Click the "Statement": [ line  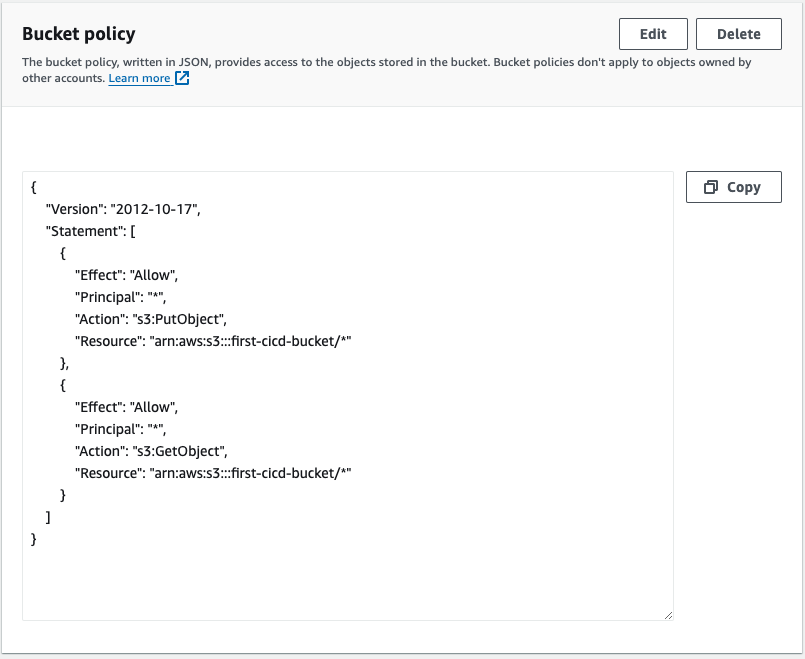tap(91, 231)
